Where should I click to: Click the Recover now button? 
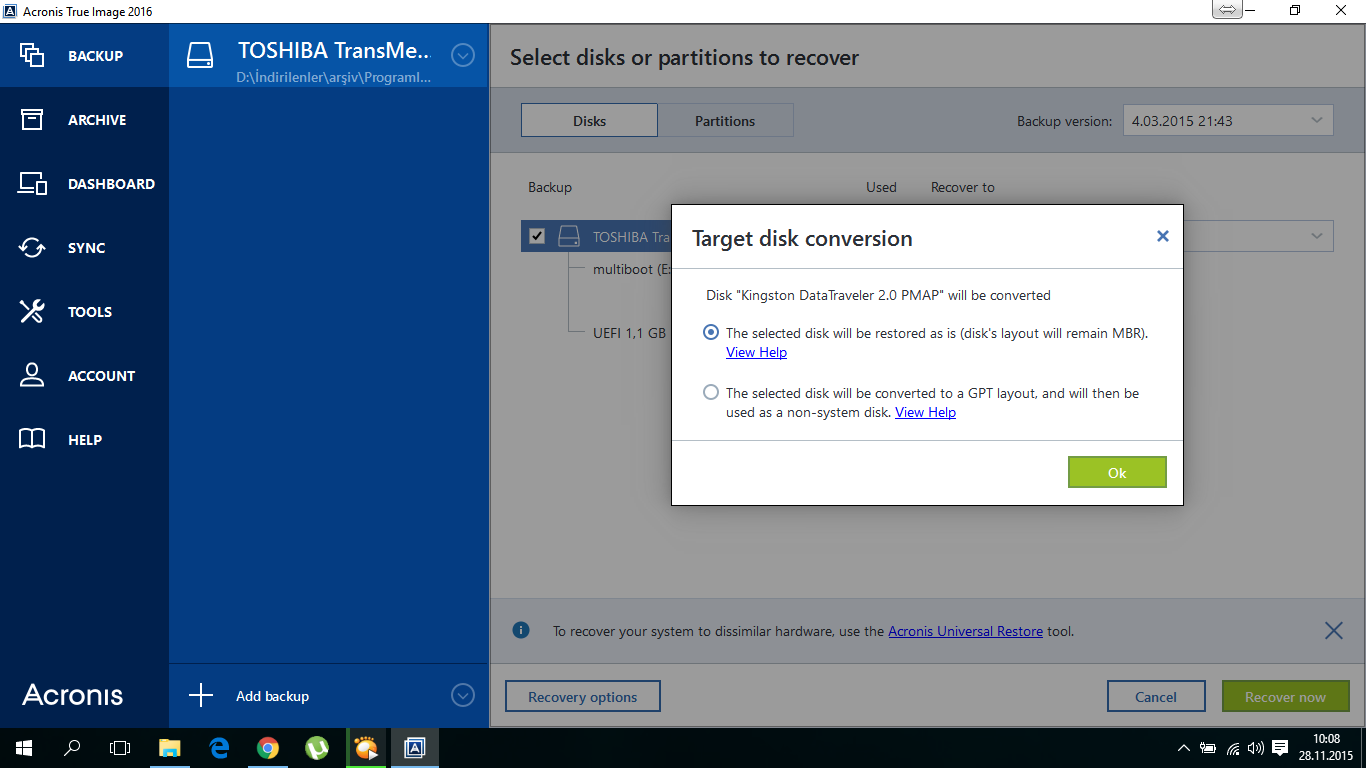(1285, 697)
